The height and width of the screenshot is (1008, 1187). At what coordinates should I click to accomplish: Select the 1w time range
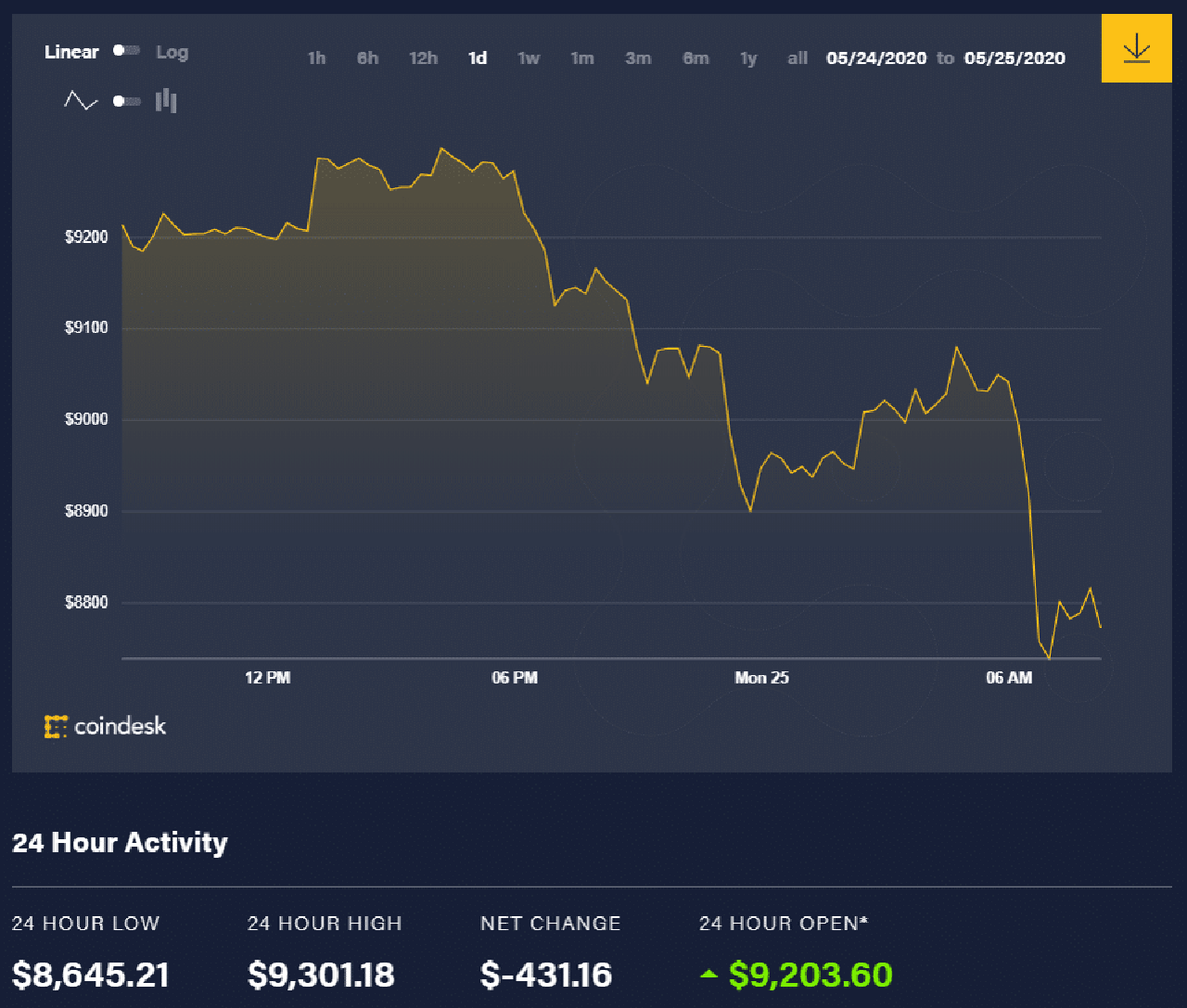(x=529, y=58)
